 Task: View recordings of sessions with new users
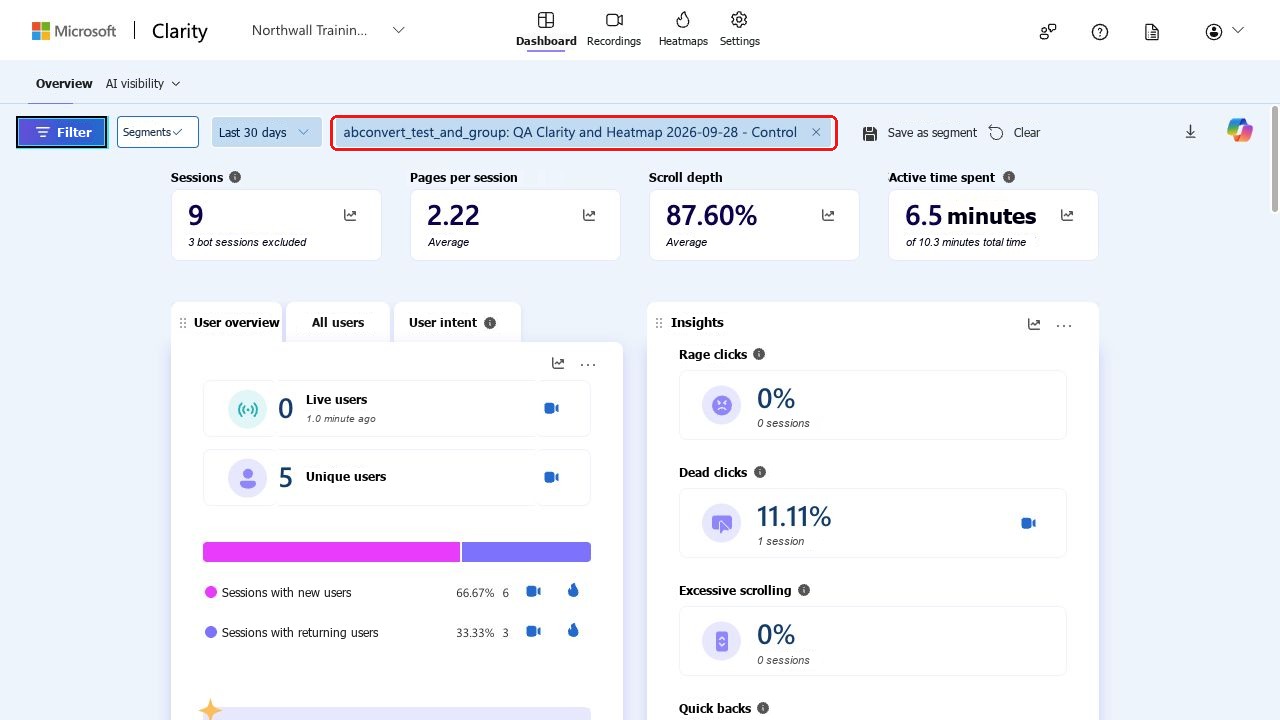(x=534, y=591)
